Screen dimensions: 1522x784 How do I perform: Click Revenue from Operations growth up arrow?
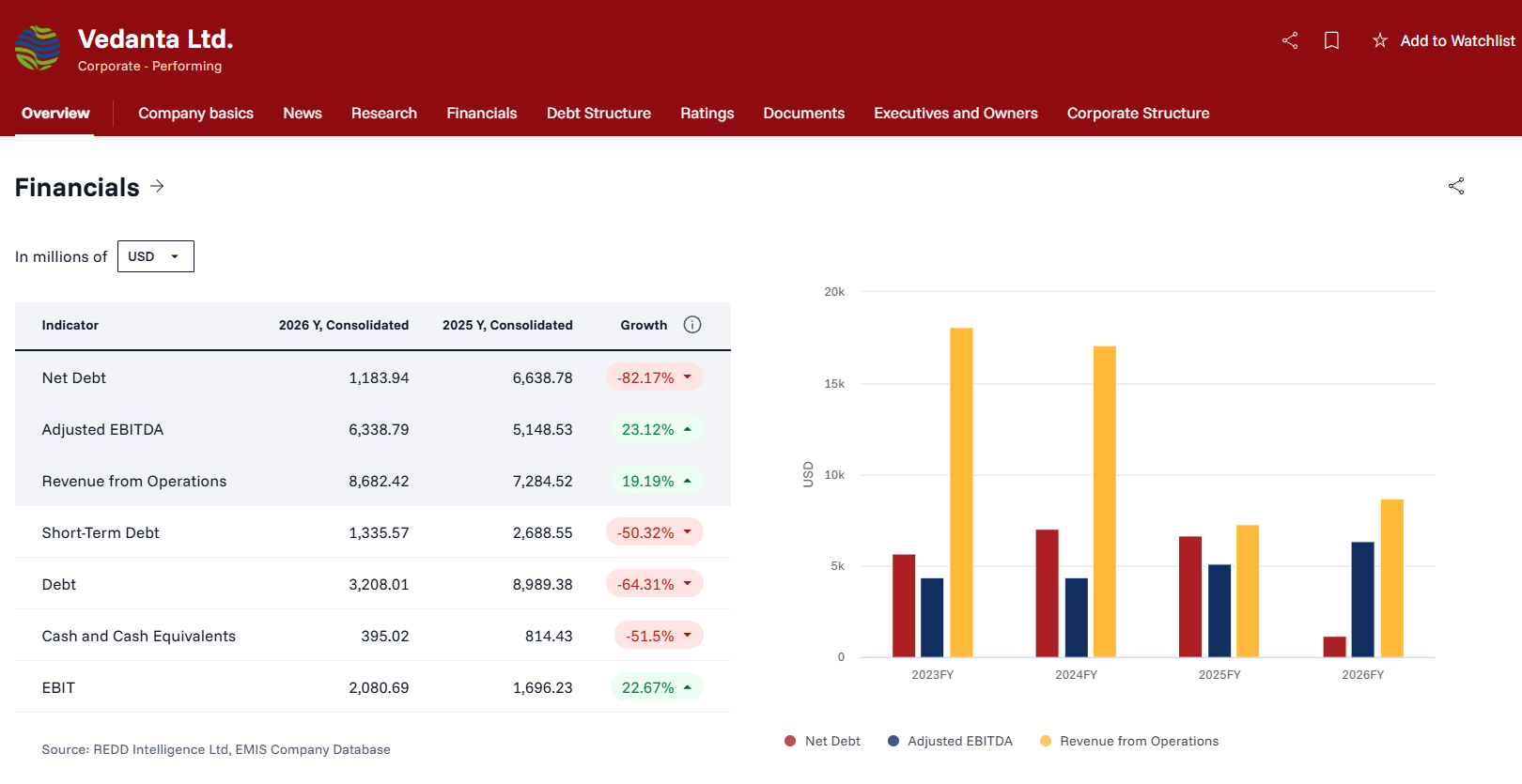click(688, 481)
